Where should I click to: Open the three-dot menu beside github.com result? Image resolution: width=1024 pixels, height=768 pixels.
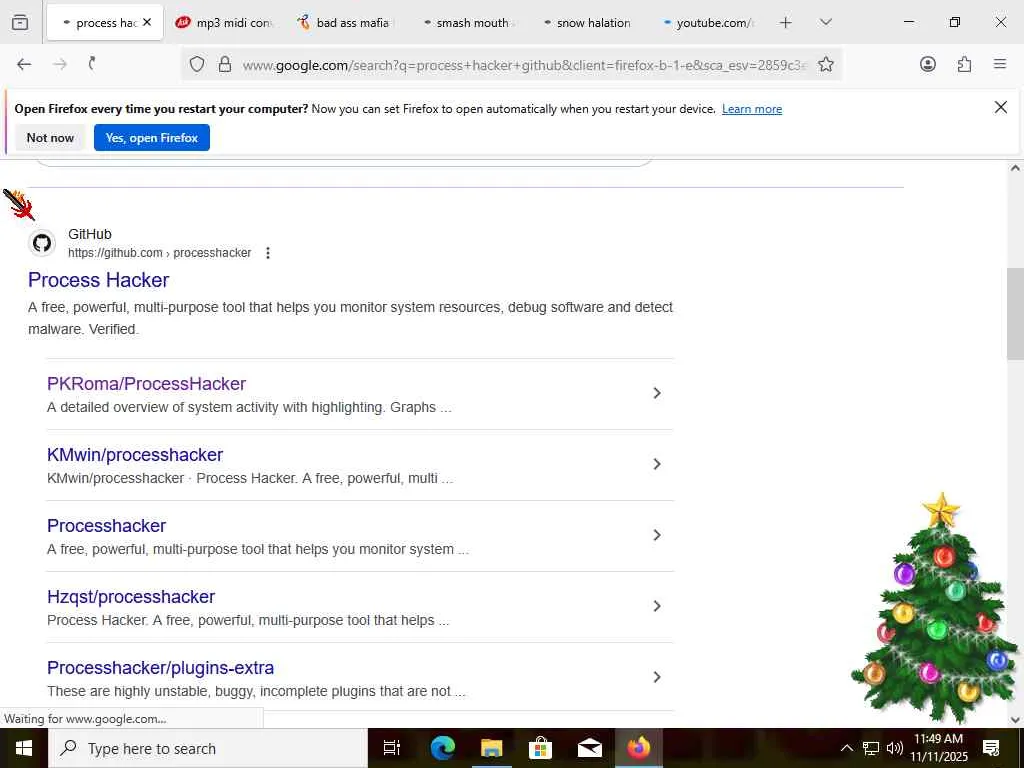268,253
